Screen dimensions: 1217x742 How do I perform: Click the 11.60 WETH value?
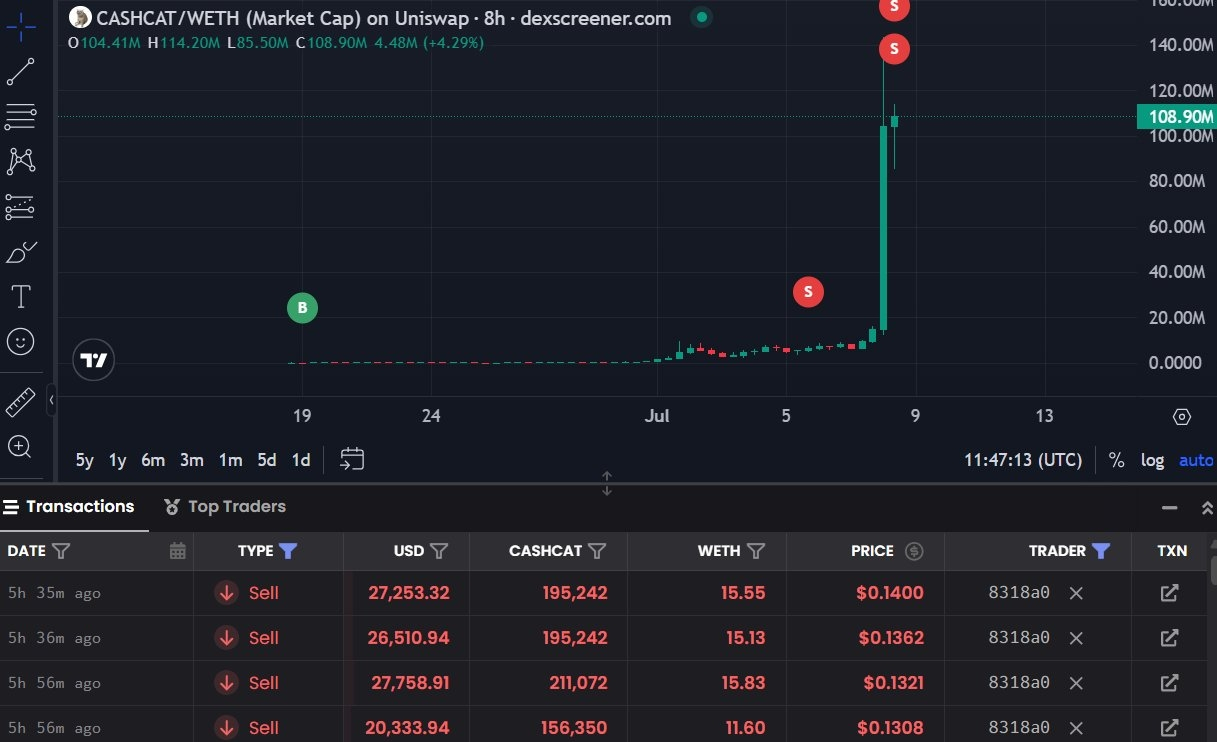745,728
